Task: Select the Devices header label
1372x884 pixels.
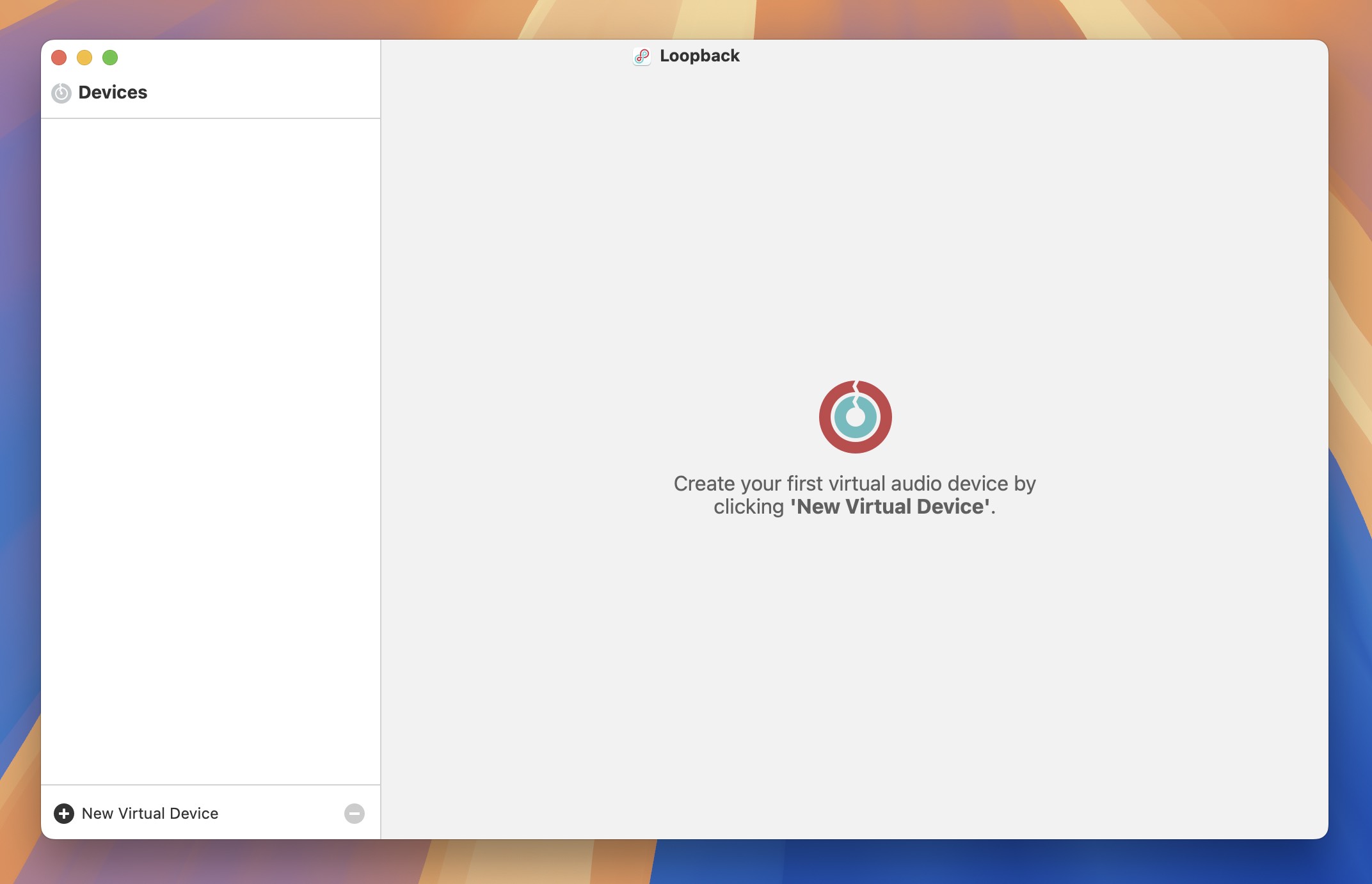Action: coord(113,91)
